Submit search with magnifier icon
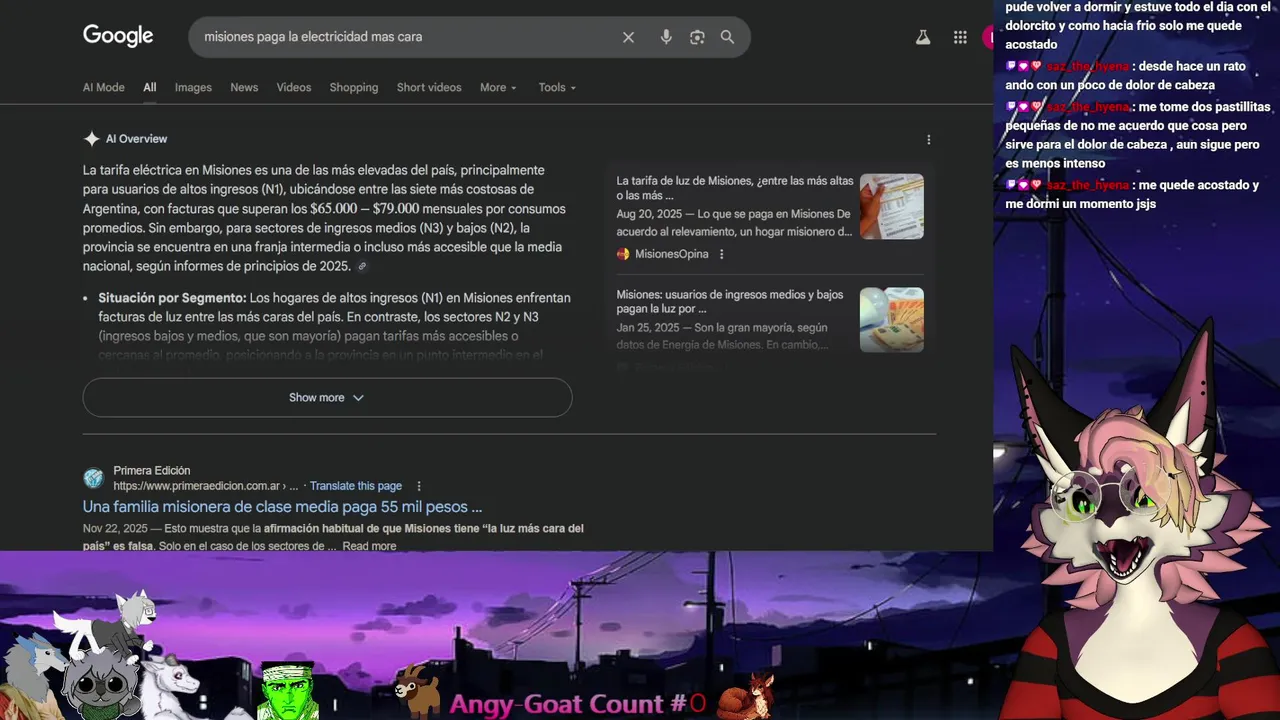 click(x=727, y=37)
